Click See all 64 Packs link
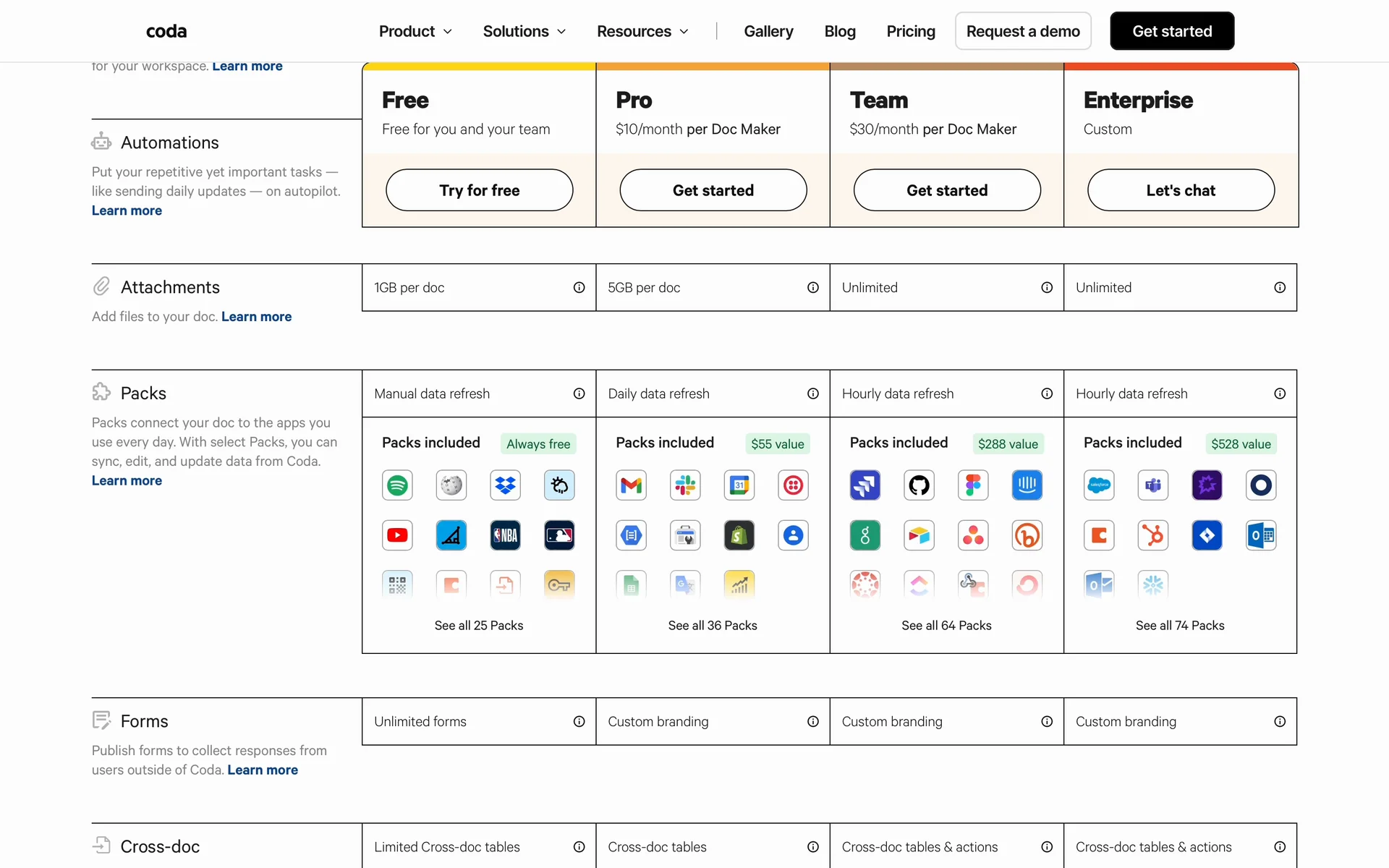The image size is (1389, 868). point(946,626)
